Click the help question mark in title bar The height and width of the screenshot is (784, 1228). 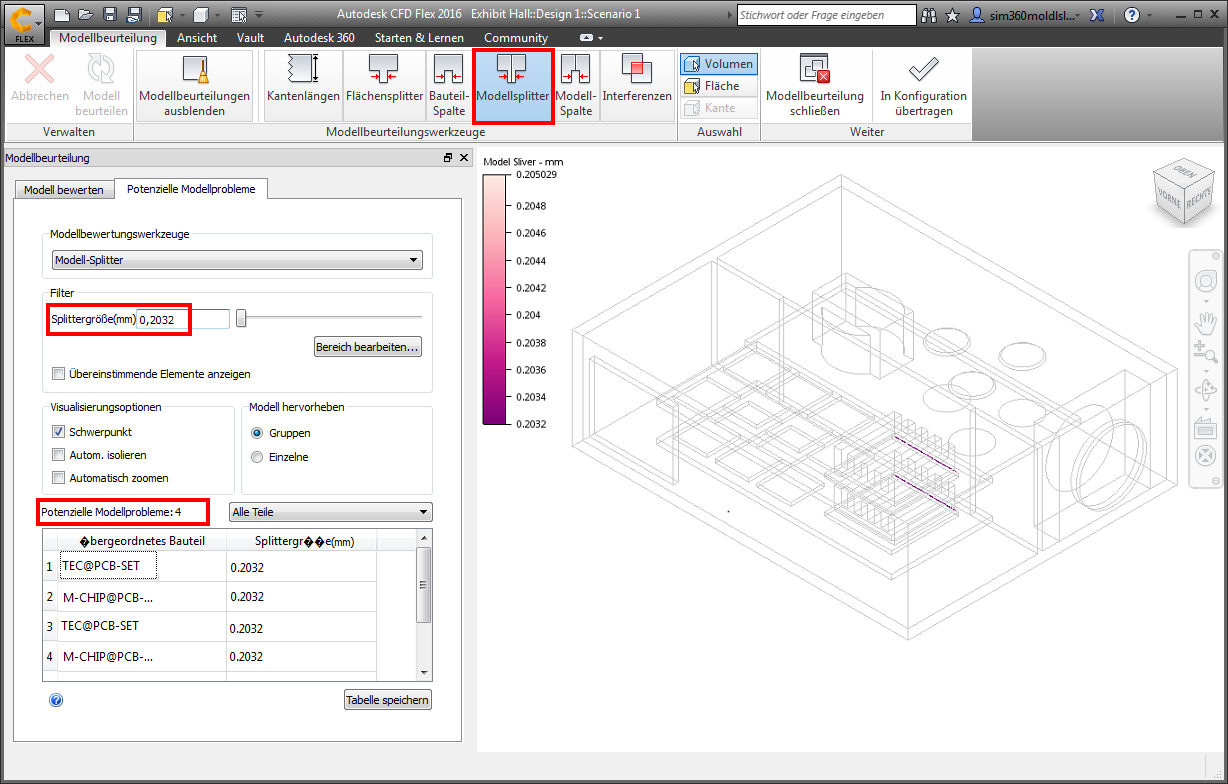[x=1131, y=15]
